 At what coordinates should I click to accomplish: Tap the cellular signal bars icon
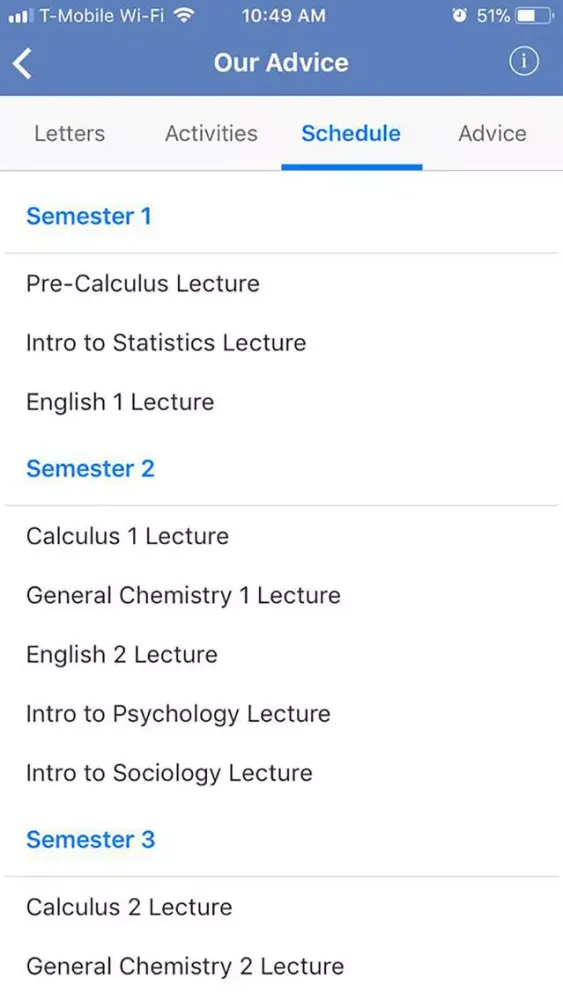tap(20, 15)
